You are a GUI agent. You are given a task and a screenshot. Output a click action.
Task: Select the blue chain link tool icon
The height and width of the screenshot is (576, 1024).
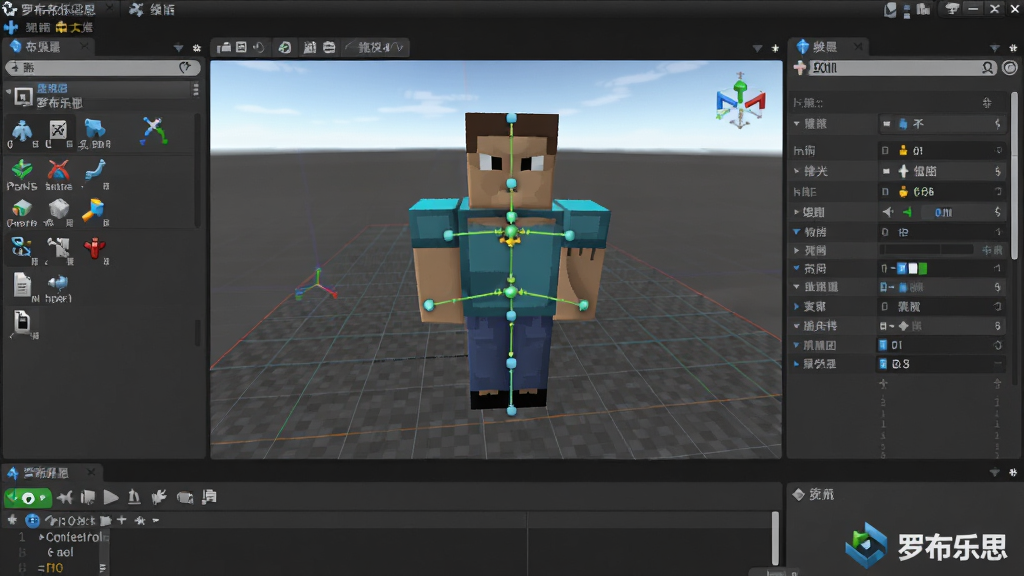[22, 247]
